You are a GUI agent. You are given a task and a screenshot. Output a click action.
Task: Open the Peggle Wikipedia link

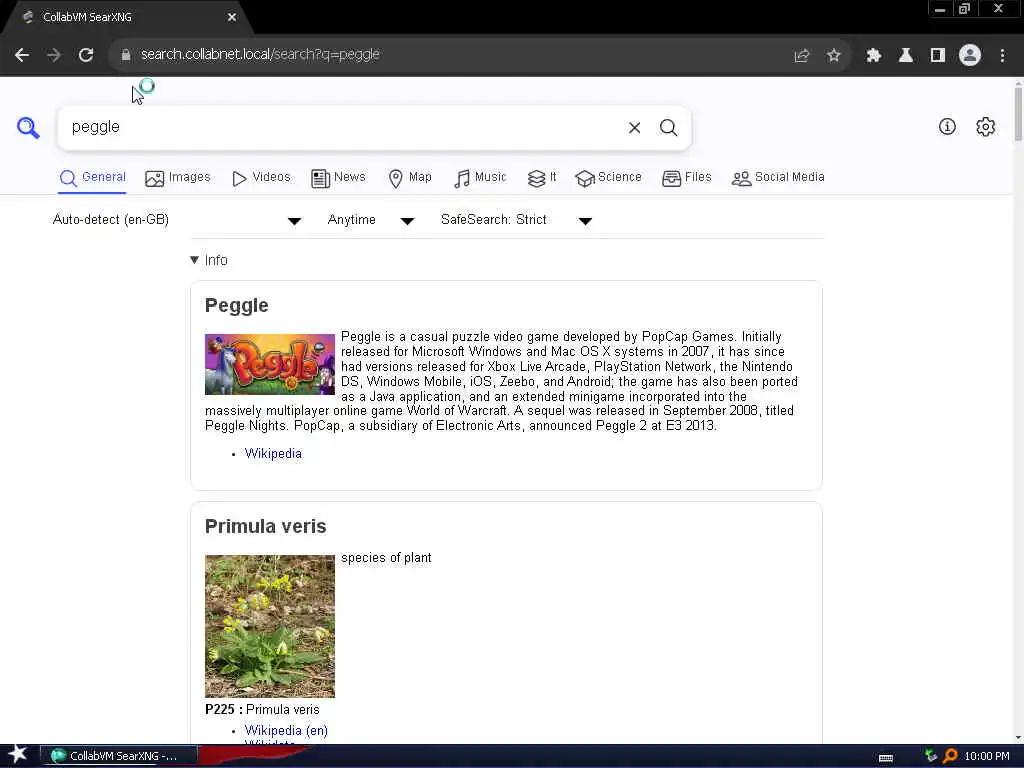coord(273,454)
